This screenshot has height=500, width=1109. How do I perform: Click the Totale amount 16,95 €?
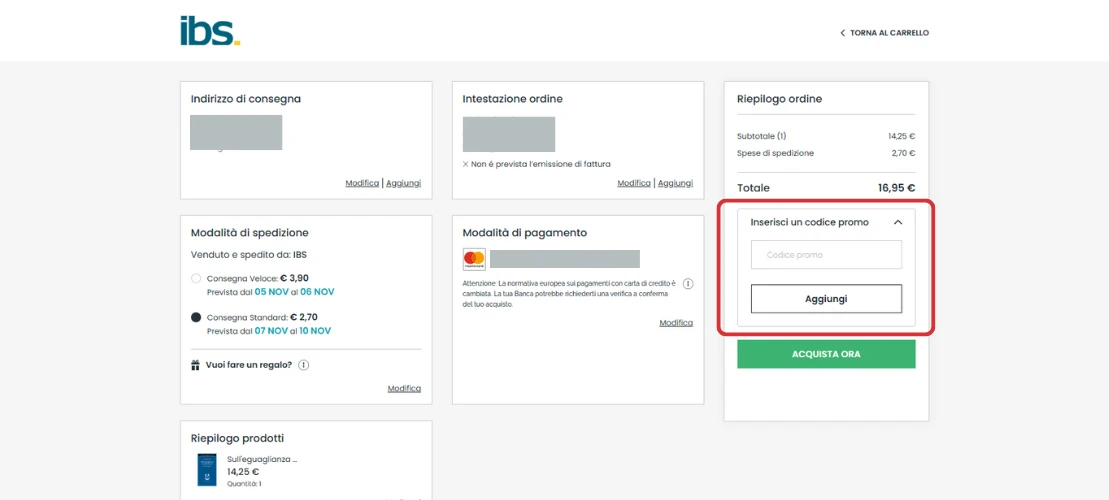click(x=897, y=188)
